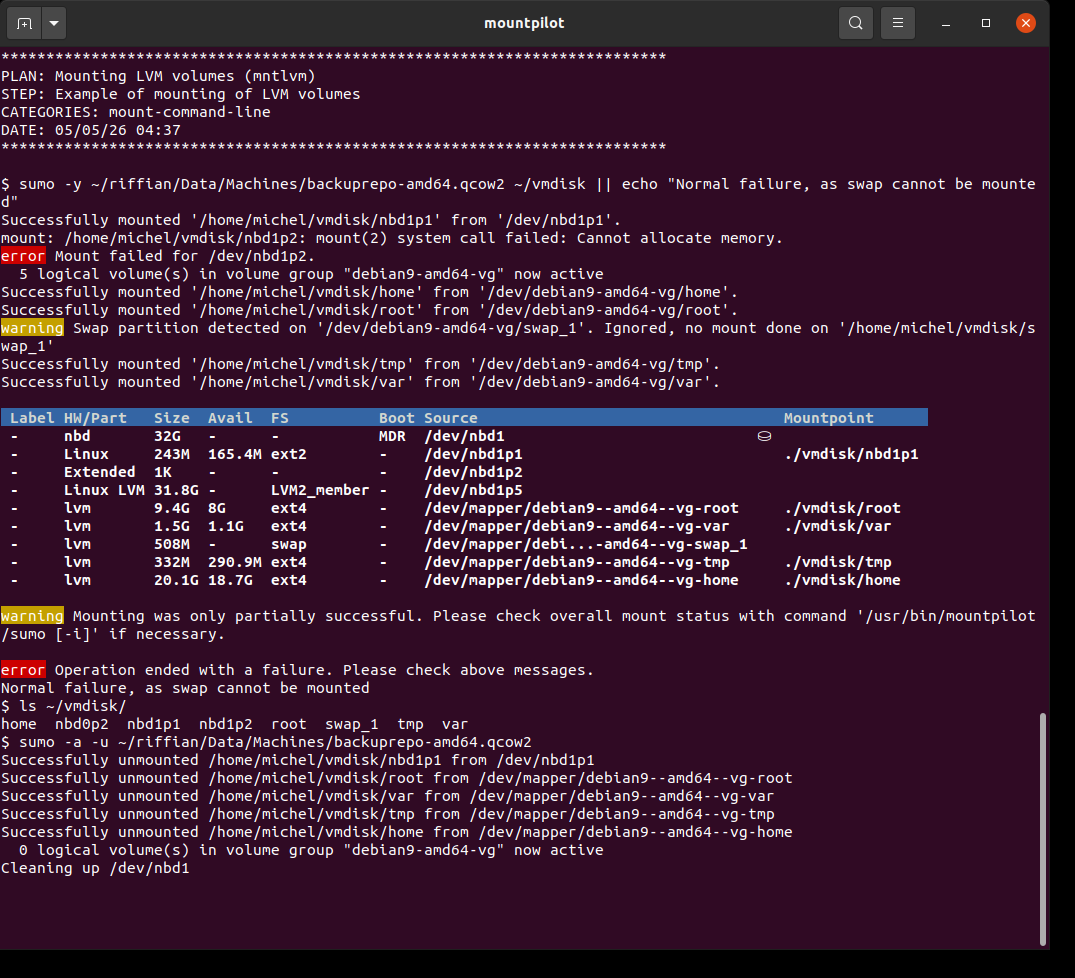Click the 'Linux LVM' partition type cell
This screenshot has height=978, width=1075.
tap(104, 490)
